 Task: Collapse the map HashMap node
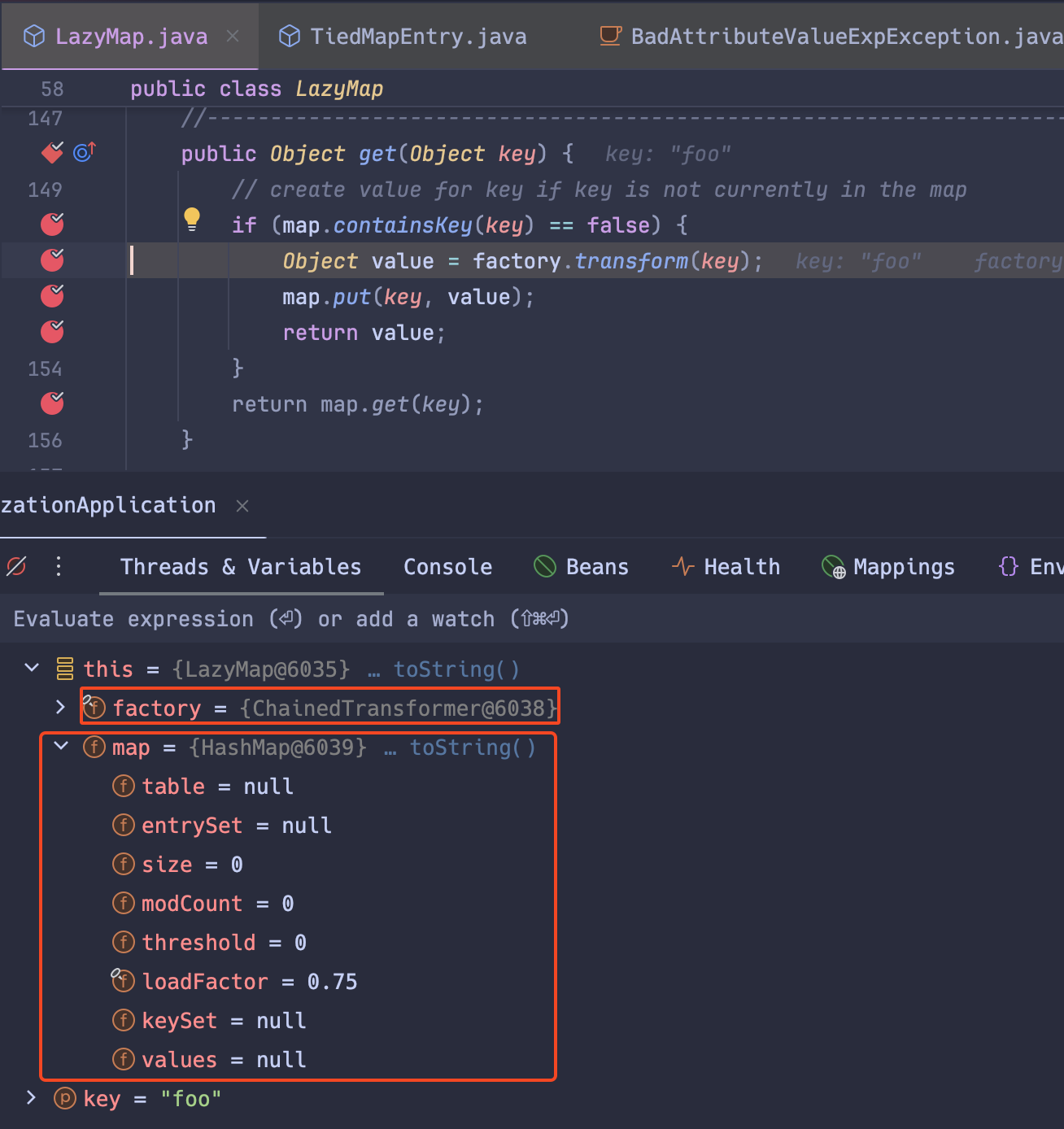[x=61, y=746]
